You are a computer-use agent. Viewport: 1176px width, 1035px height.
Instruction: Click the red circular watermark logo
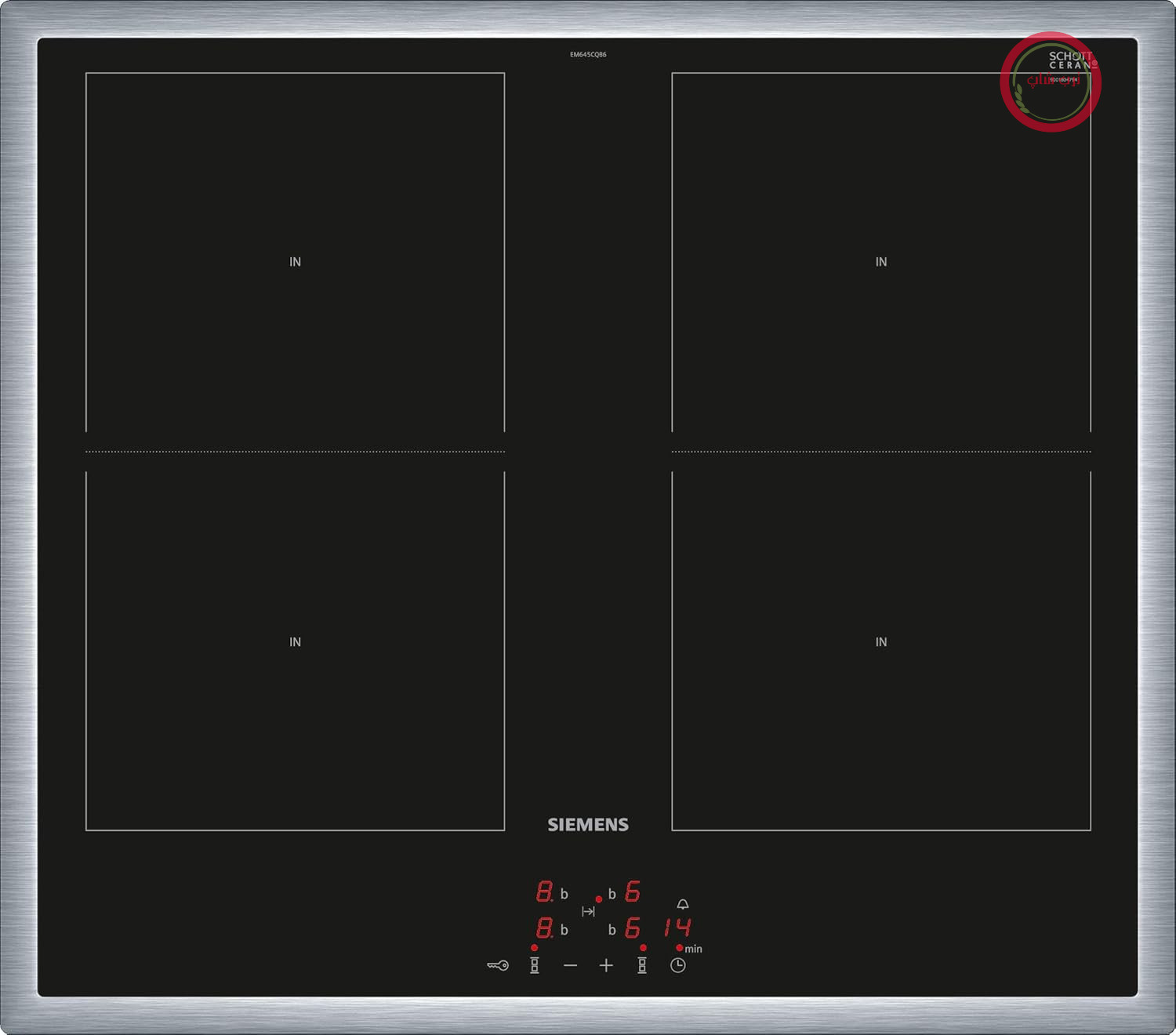[1051, 82]
